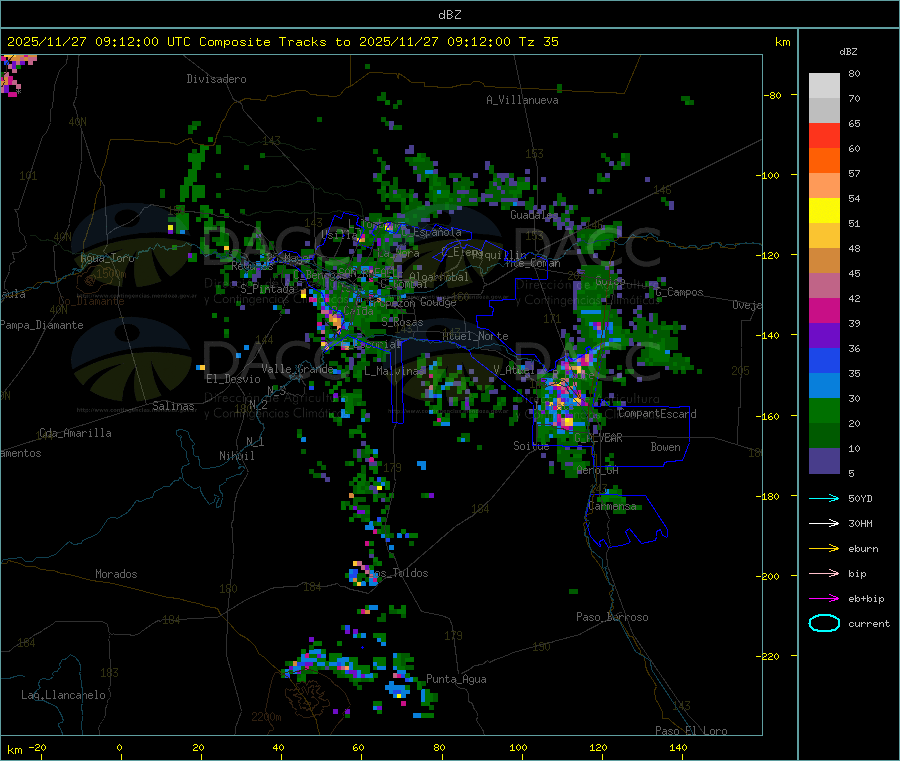Click the Bowen map label
The image size is (900, 761).
coord(666,447)
